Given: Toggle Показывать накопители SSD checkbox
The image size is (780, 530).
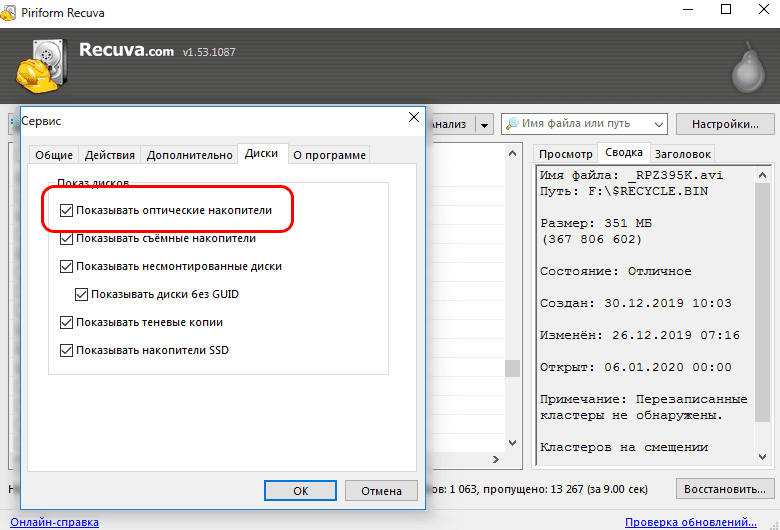Looking at the screenshot, I should click(x=66, y=350).
